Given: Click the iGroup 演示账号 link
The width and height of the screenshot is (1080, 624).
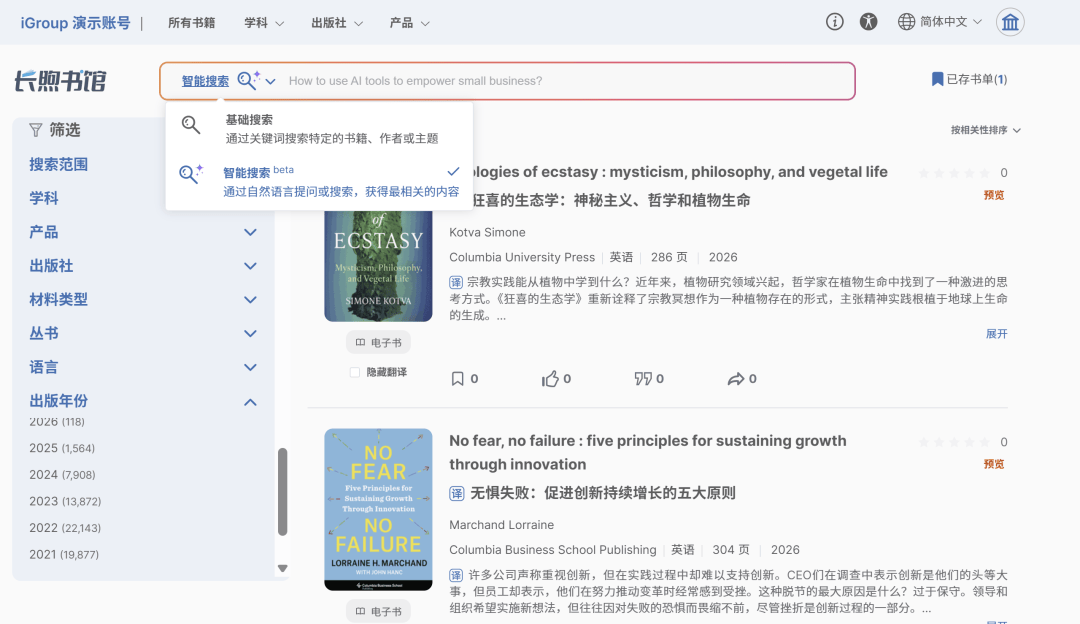Looking at the screenshot, I should (75, 23).
